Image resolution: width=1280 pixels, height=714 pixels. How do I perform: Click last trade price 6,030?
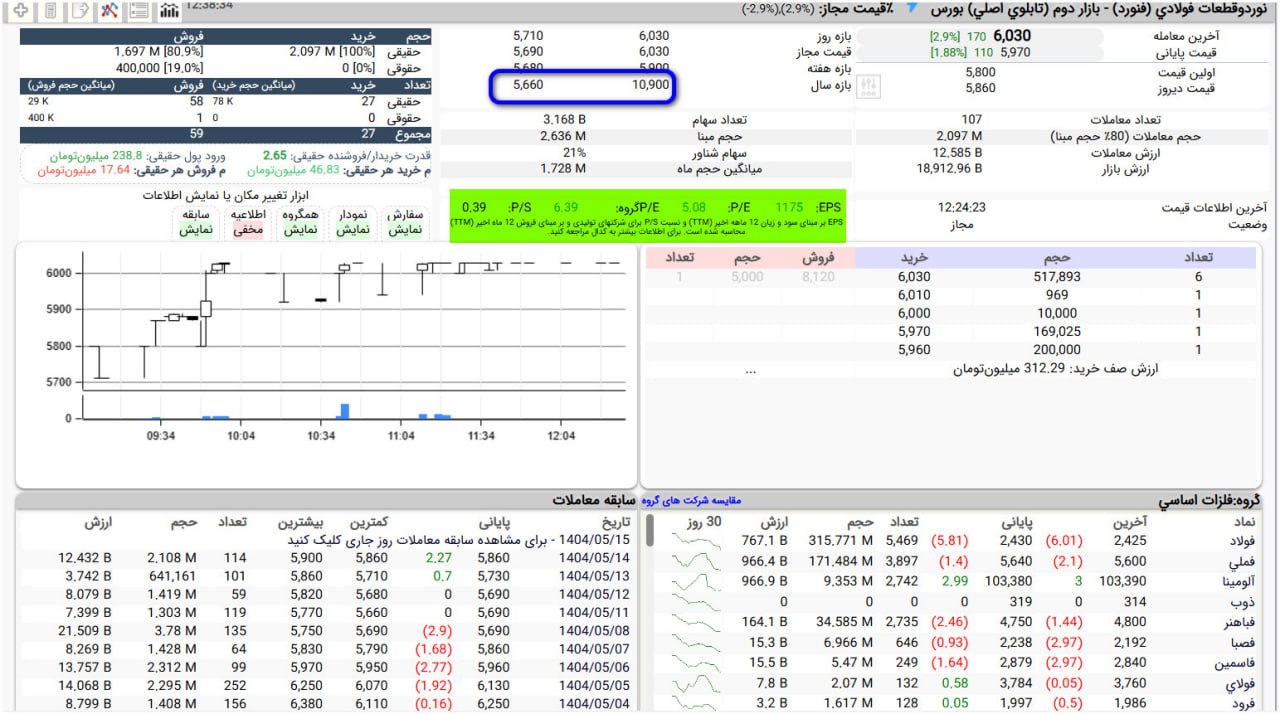pyautogui.click(x=1012, y=36)
